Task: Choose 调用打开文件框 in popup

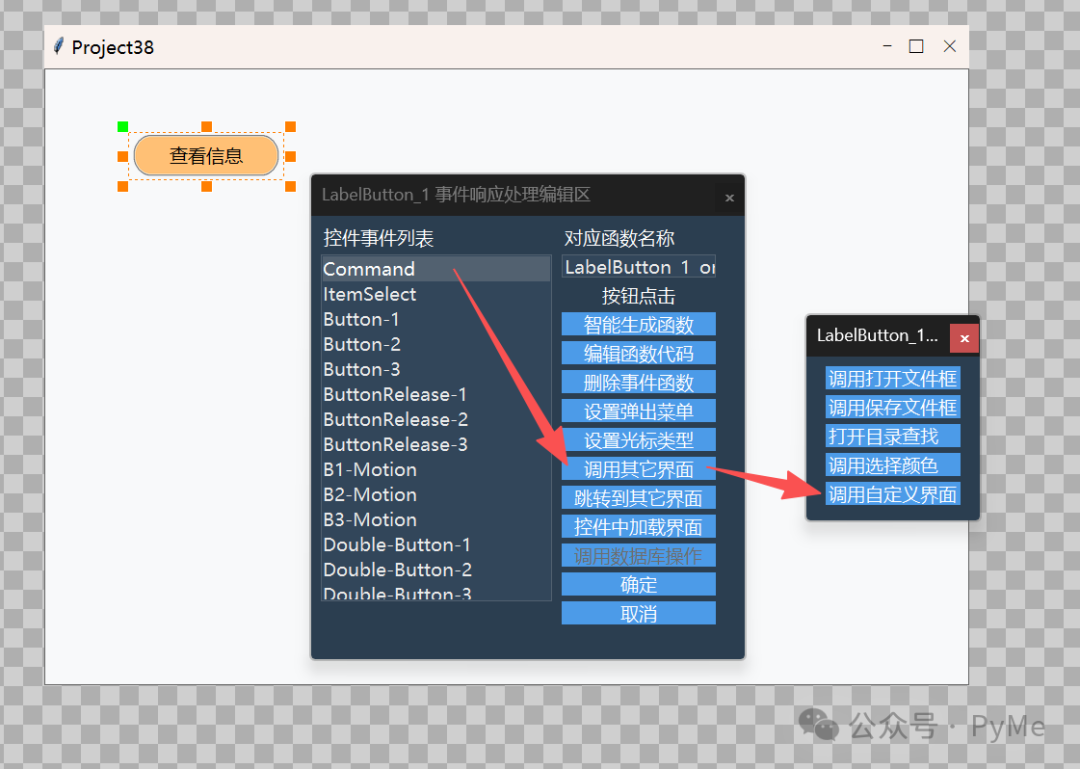Action: [893, 378]
